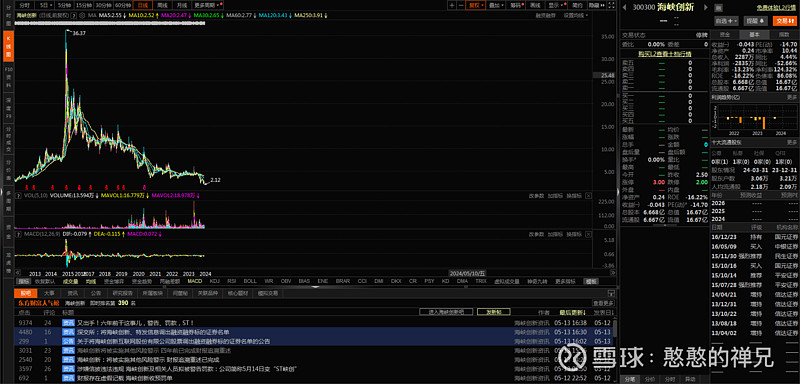Viewport: 800px width, 384px height.
Task: Click the orange 交易 button
Action: click(x=785, y=21)
